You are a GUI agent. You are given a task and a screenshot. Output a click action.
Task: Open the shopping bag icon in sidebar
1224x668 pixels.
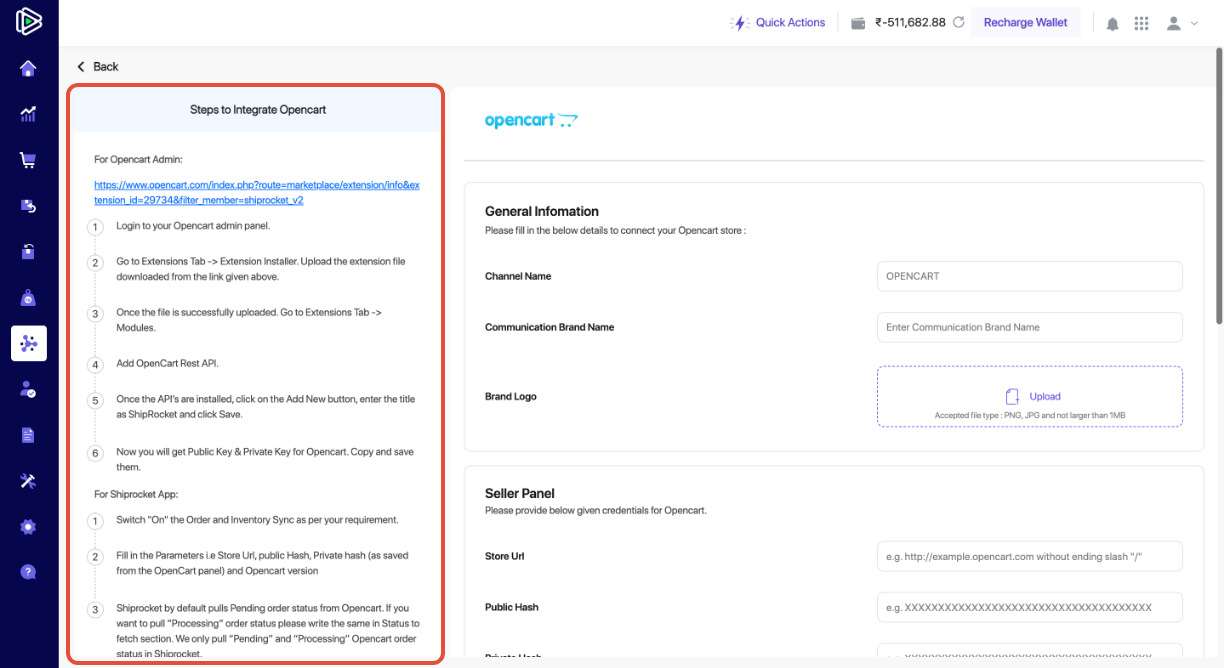28,251
